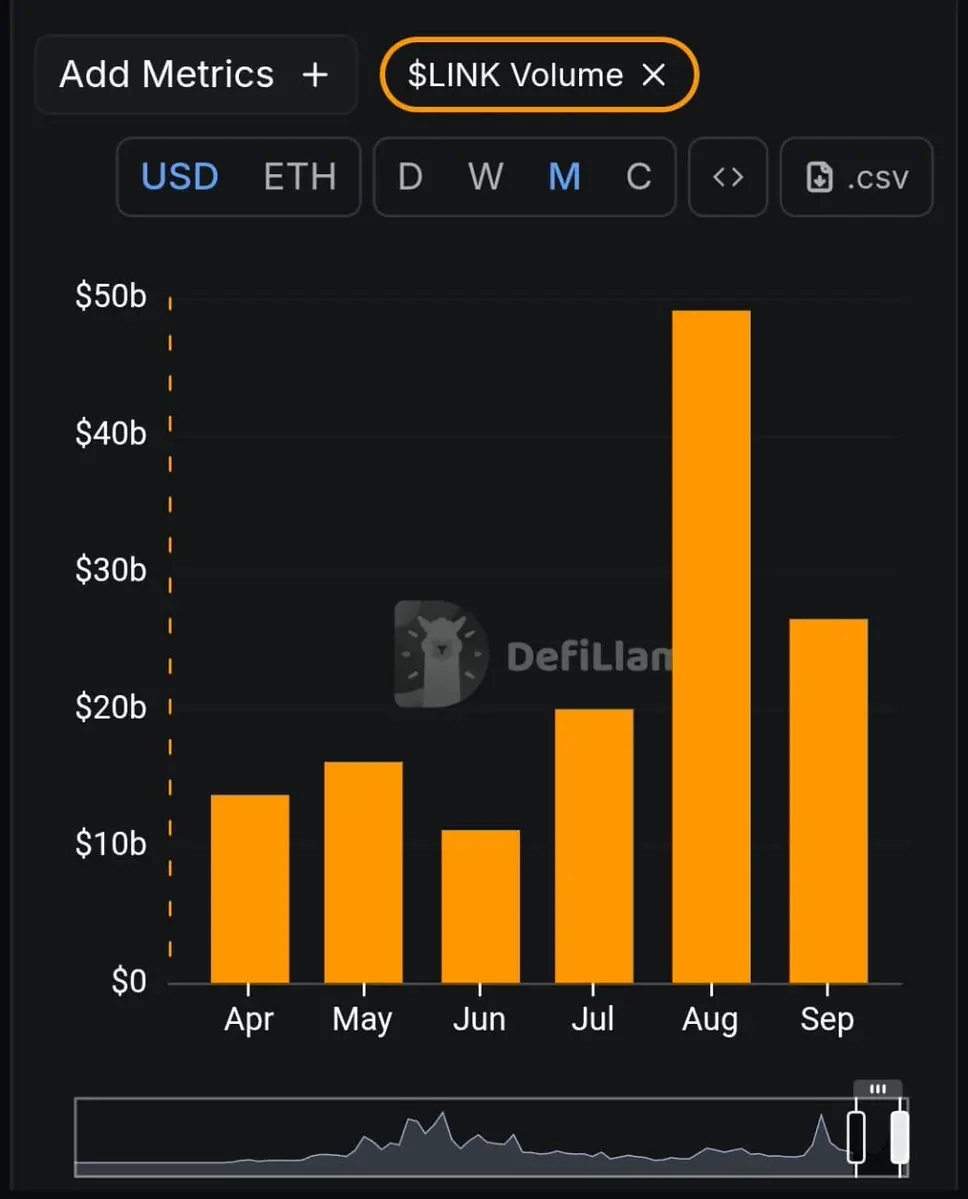This screenshot has width=968, height=1199.
Task: Click the grip handle above the range selector
Action: click(878, 1089)
